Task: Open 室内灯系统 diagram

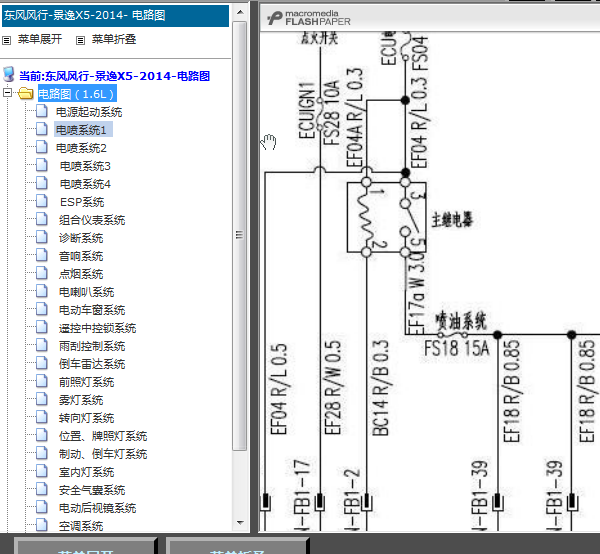Action: (86, 472)
